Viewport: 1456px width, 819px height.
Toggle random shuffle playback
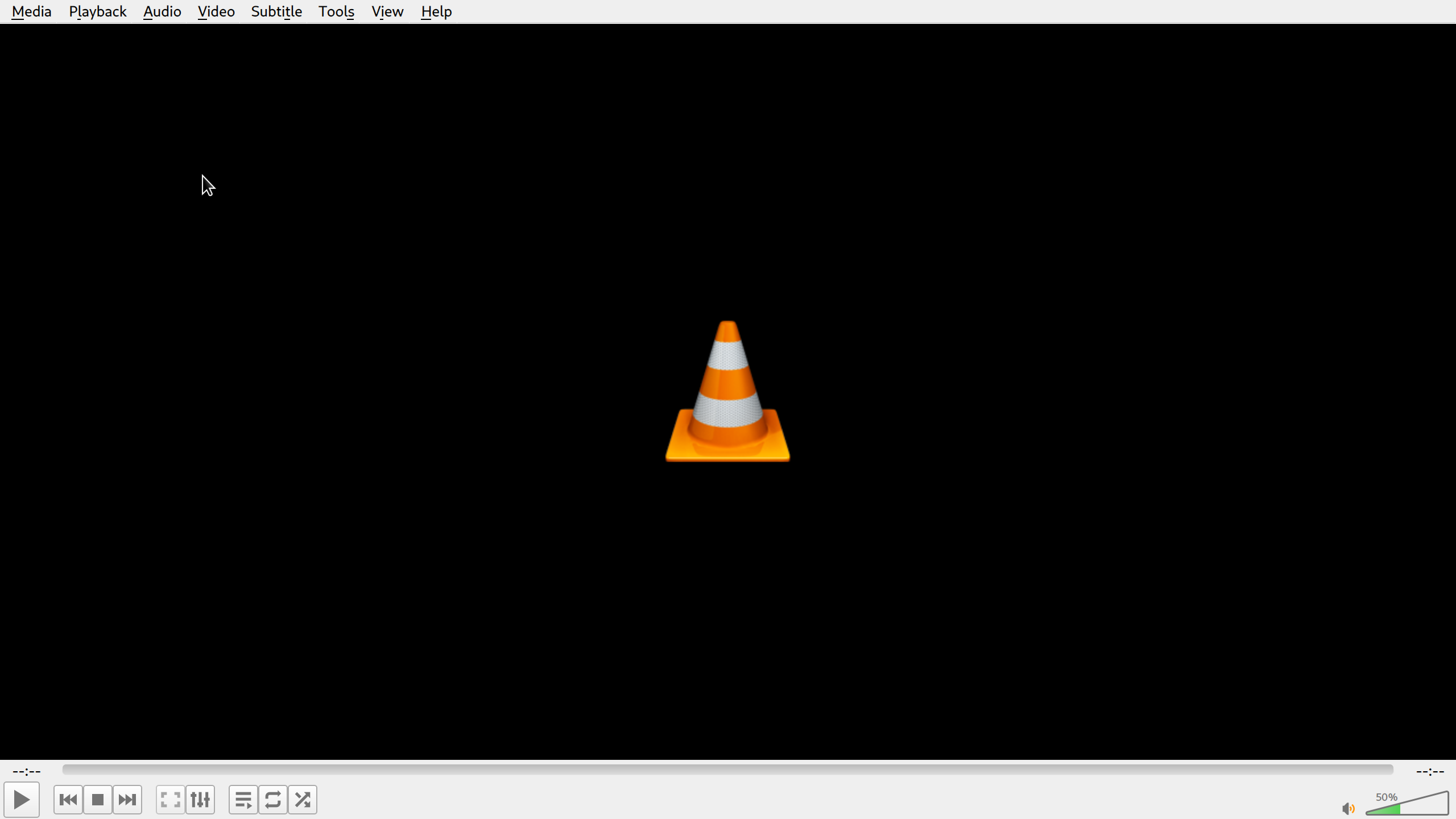(x=303, y=800)
